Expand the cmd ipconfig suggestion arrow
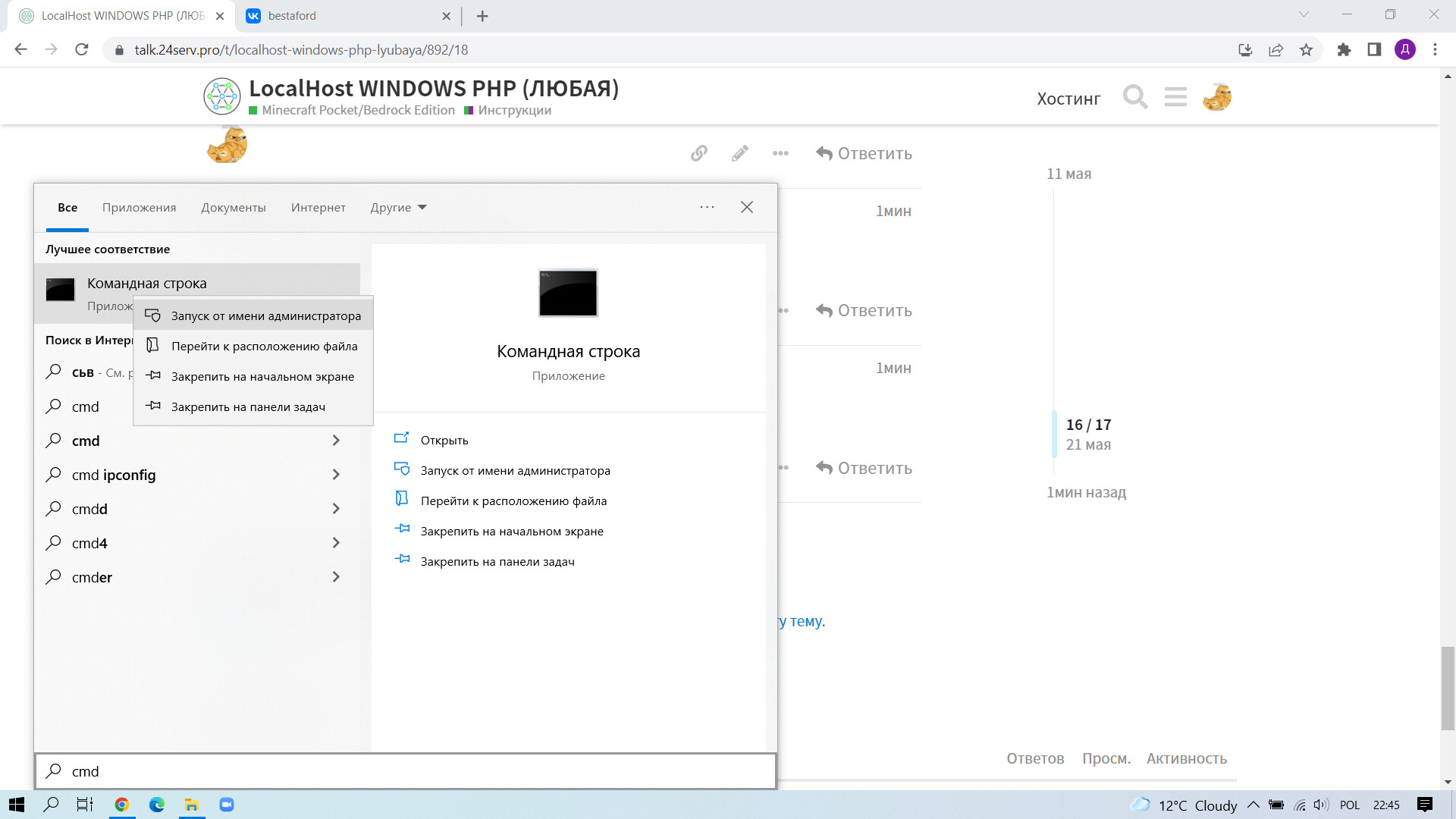 coord(336,475)
